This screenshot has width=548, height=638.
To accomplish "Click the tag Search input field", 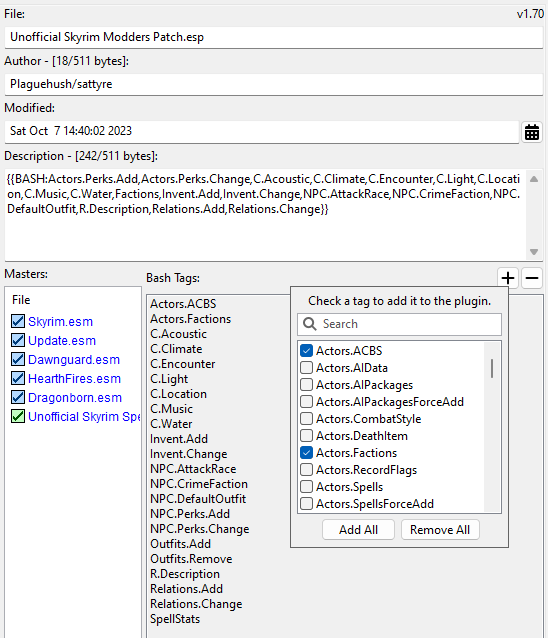I will point(400,324).
